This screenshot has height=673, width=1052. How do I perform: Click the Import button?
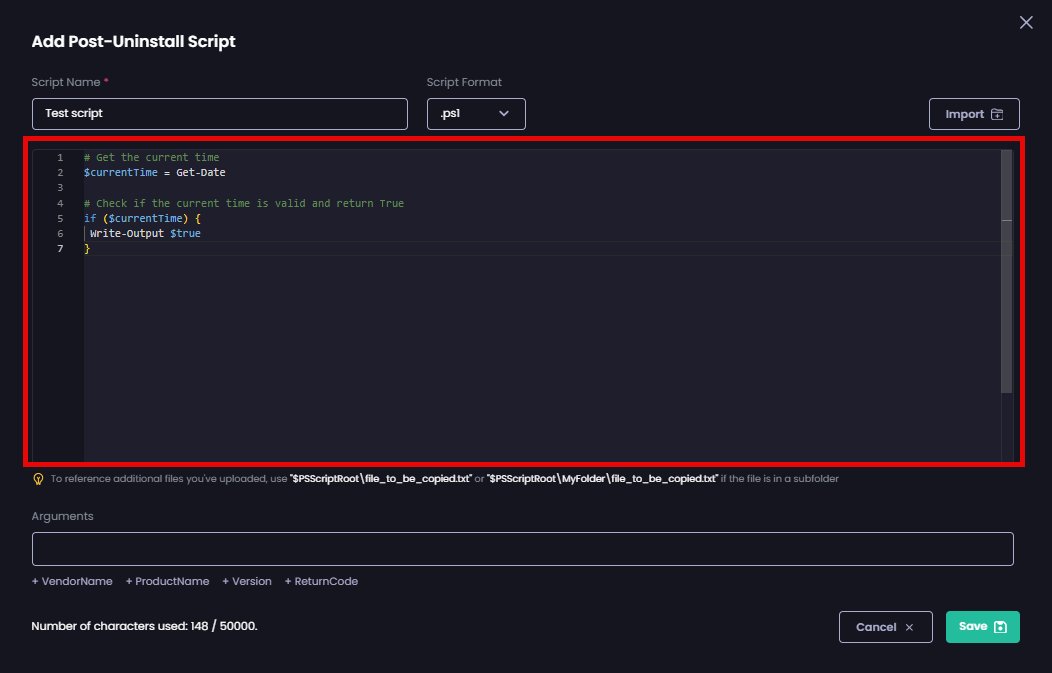[974, 114]
